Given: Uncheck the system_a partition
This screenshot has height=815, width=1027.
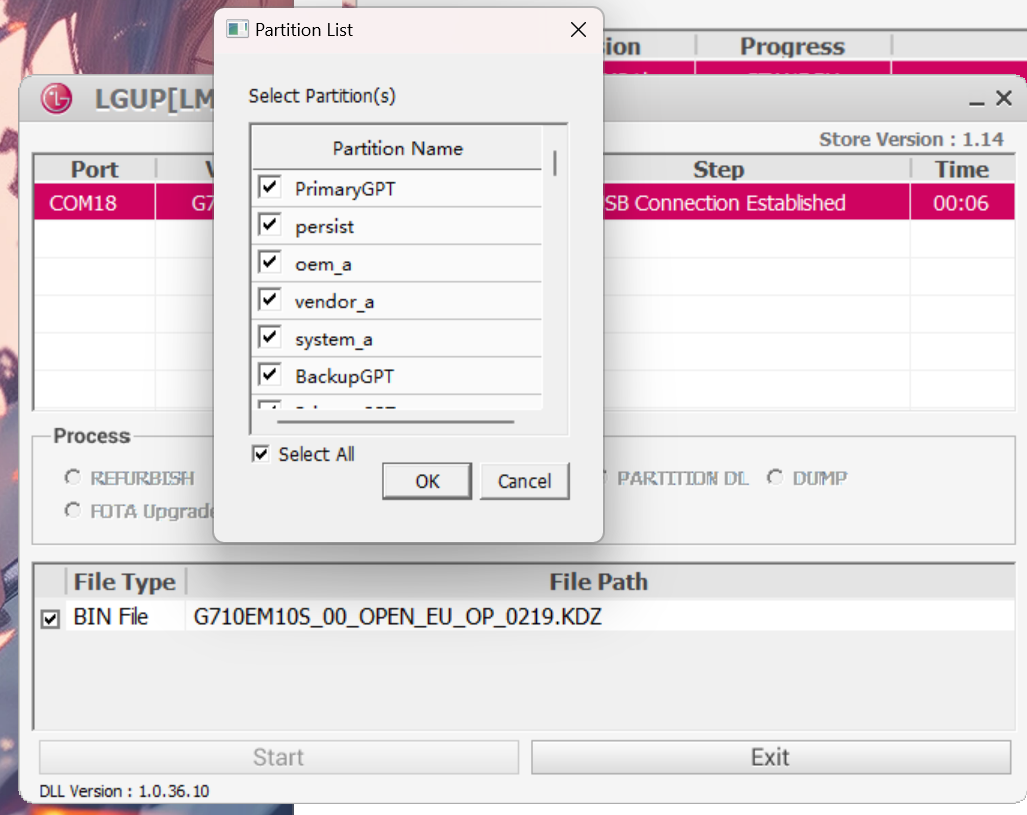Looking at the screenshot, I should coord(269,338).
